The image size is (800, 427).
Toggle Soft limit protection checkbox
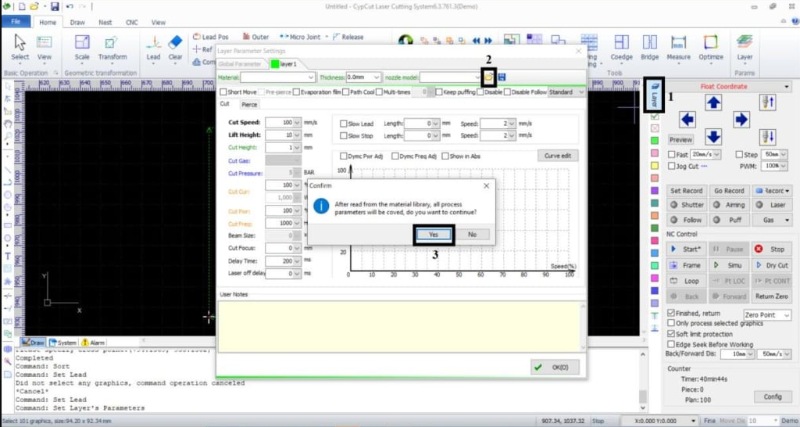coord(671,333)
